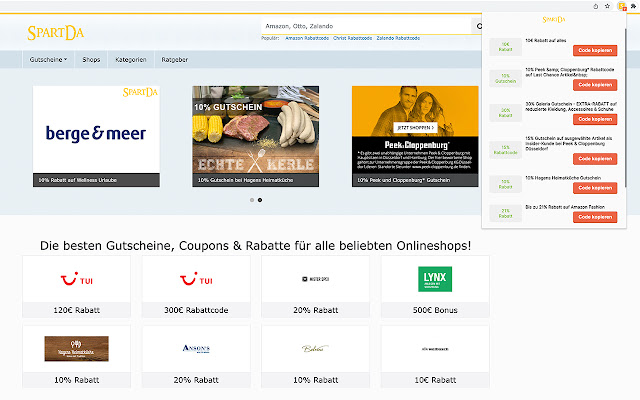Viewport: 640px width, 400px height.
Task: Click 'Bis zu 21% Rabatt auf Amazon Fashion' text
Action: coord(565,207)
